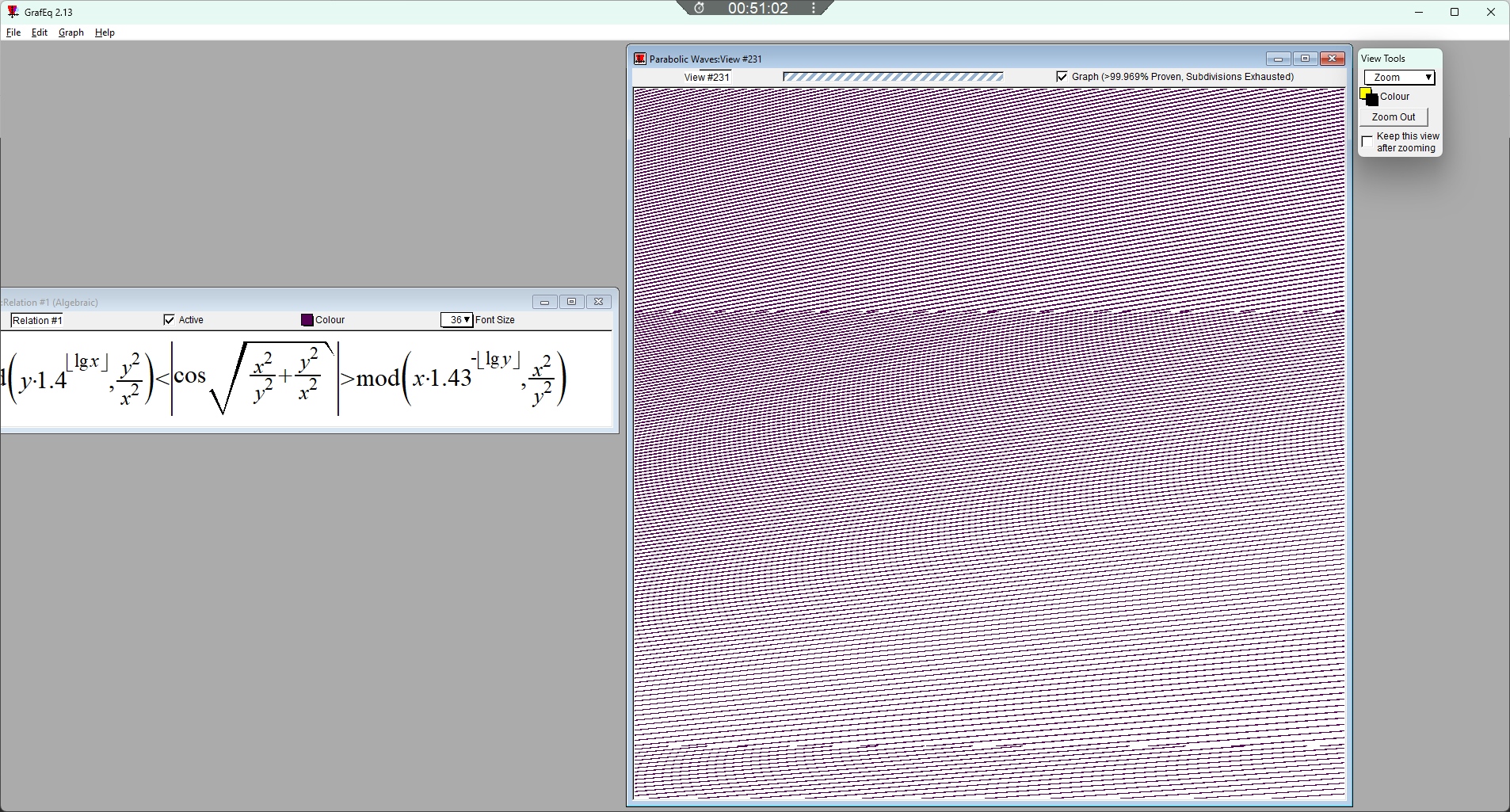Open the timer overlay three-dot menu
The width and height of the screenshot is (1510, 812).
814,8
